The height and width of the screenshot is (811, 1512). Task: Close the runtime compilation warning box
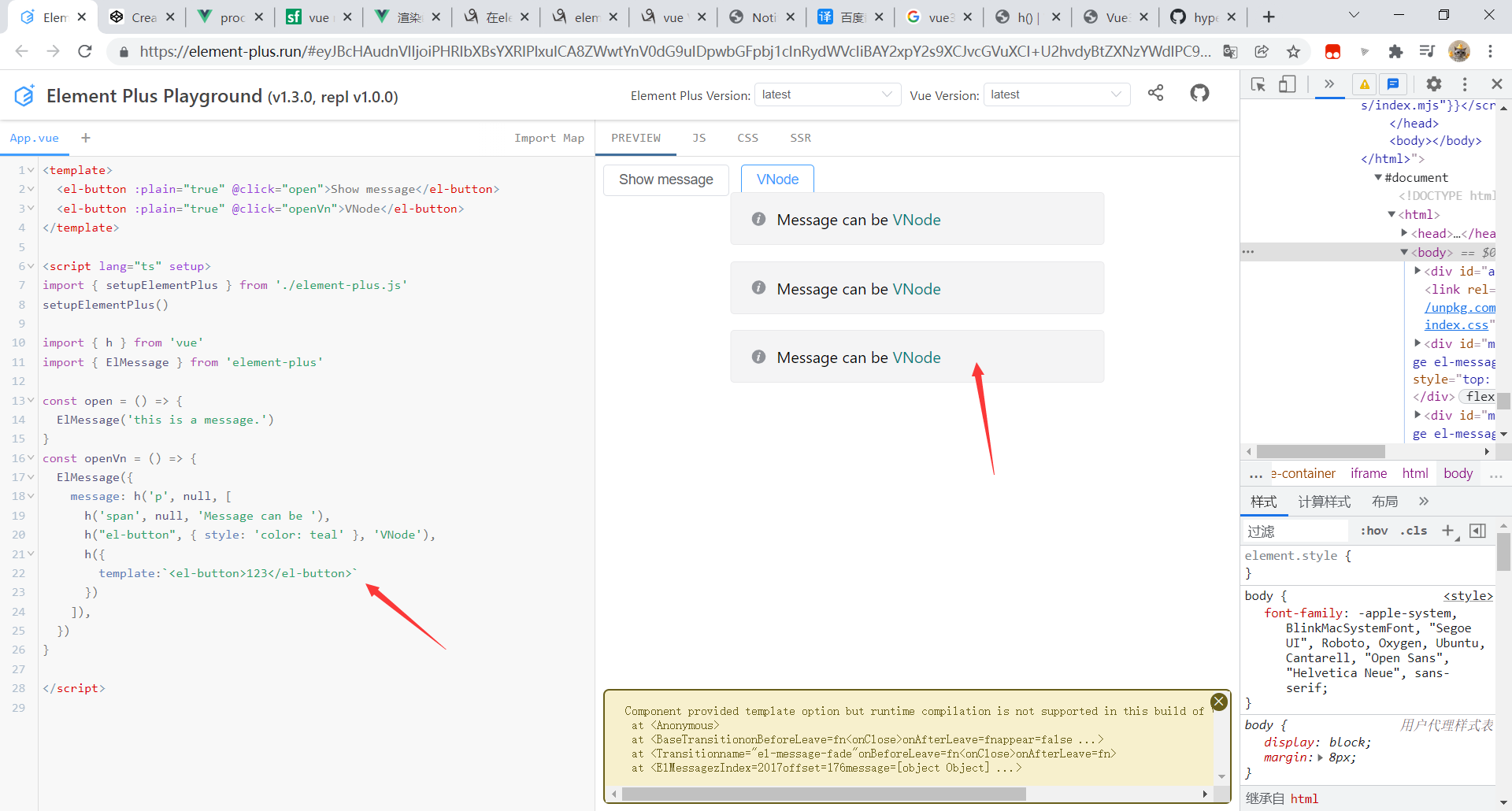click(x=1219, y=702)
